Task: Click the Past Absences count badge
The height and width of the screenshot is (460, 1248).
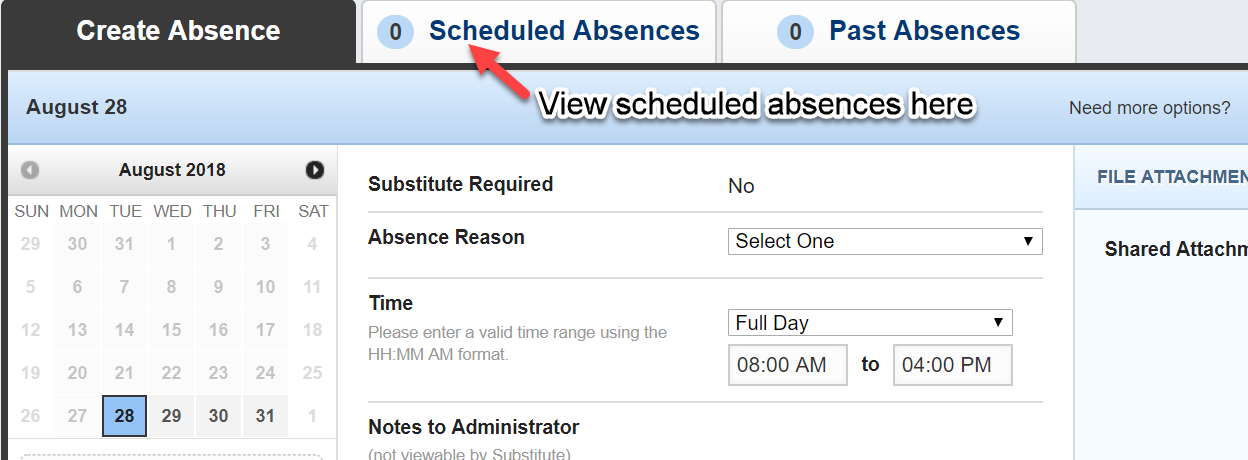Action: pos(795,32)
